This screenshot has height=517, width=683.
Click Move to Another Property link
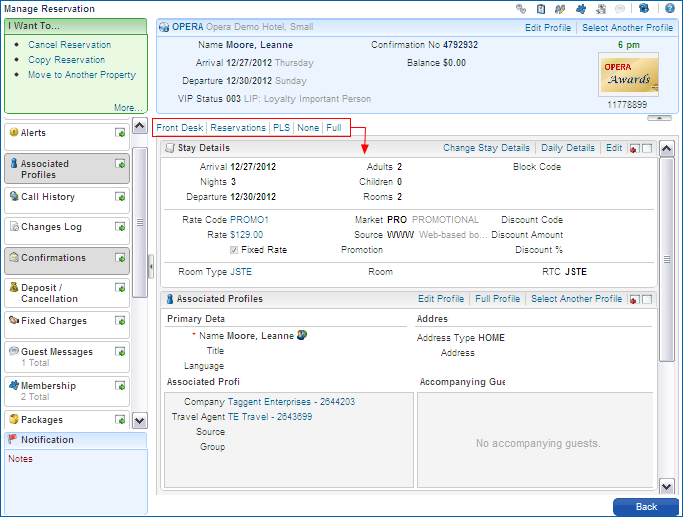click(x=82, y=74)
